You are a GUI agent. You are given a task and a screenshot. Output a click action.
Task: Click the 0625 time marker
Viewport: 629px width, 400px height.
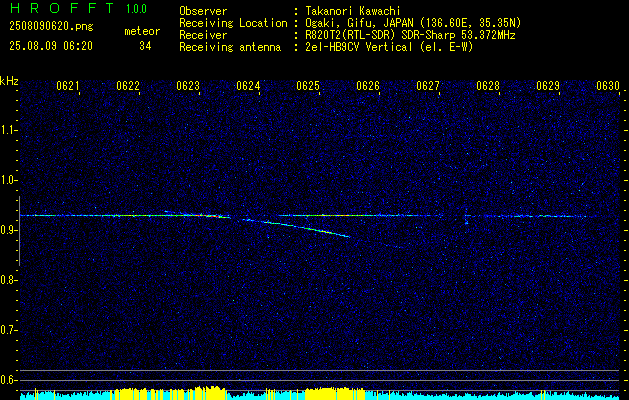point(308,86)
